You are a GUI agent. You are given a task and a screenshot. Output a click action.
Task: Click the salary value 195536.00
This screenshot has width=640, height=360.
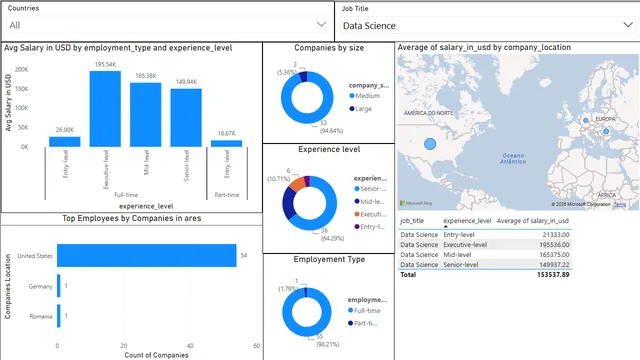[x=554, y=245]
